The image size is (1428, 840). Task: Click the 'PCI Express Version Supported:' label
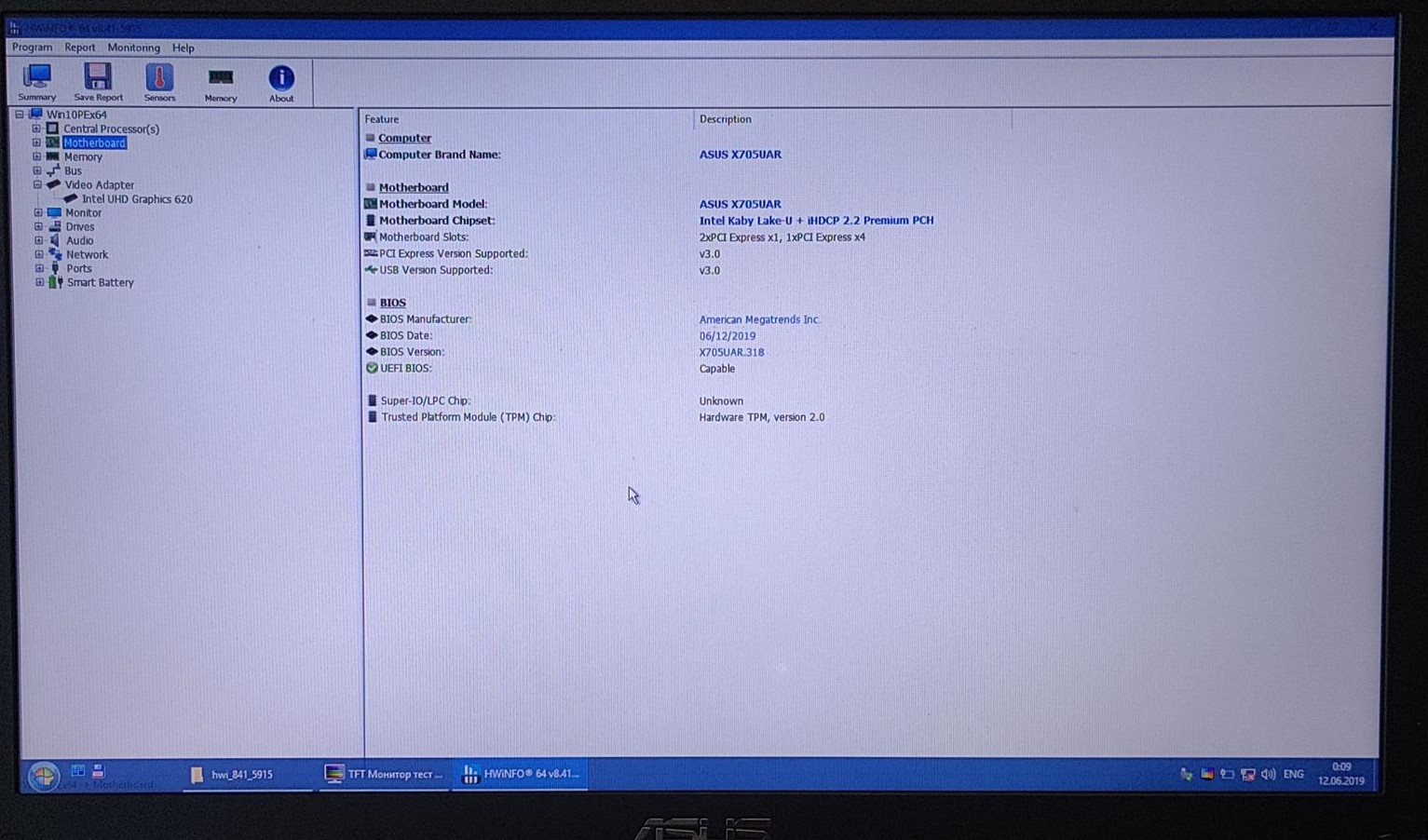click(x=454, y=253)
